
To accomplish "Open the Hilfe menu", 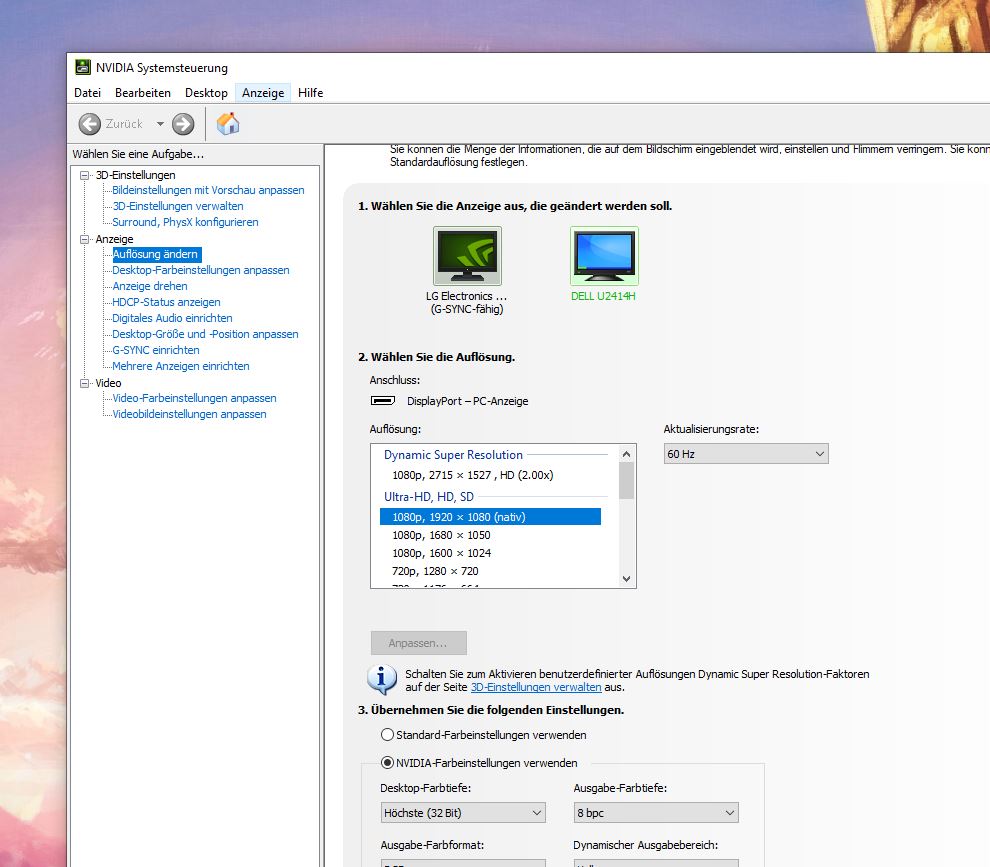I will [x=311, y=93].
